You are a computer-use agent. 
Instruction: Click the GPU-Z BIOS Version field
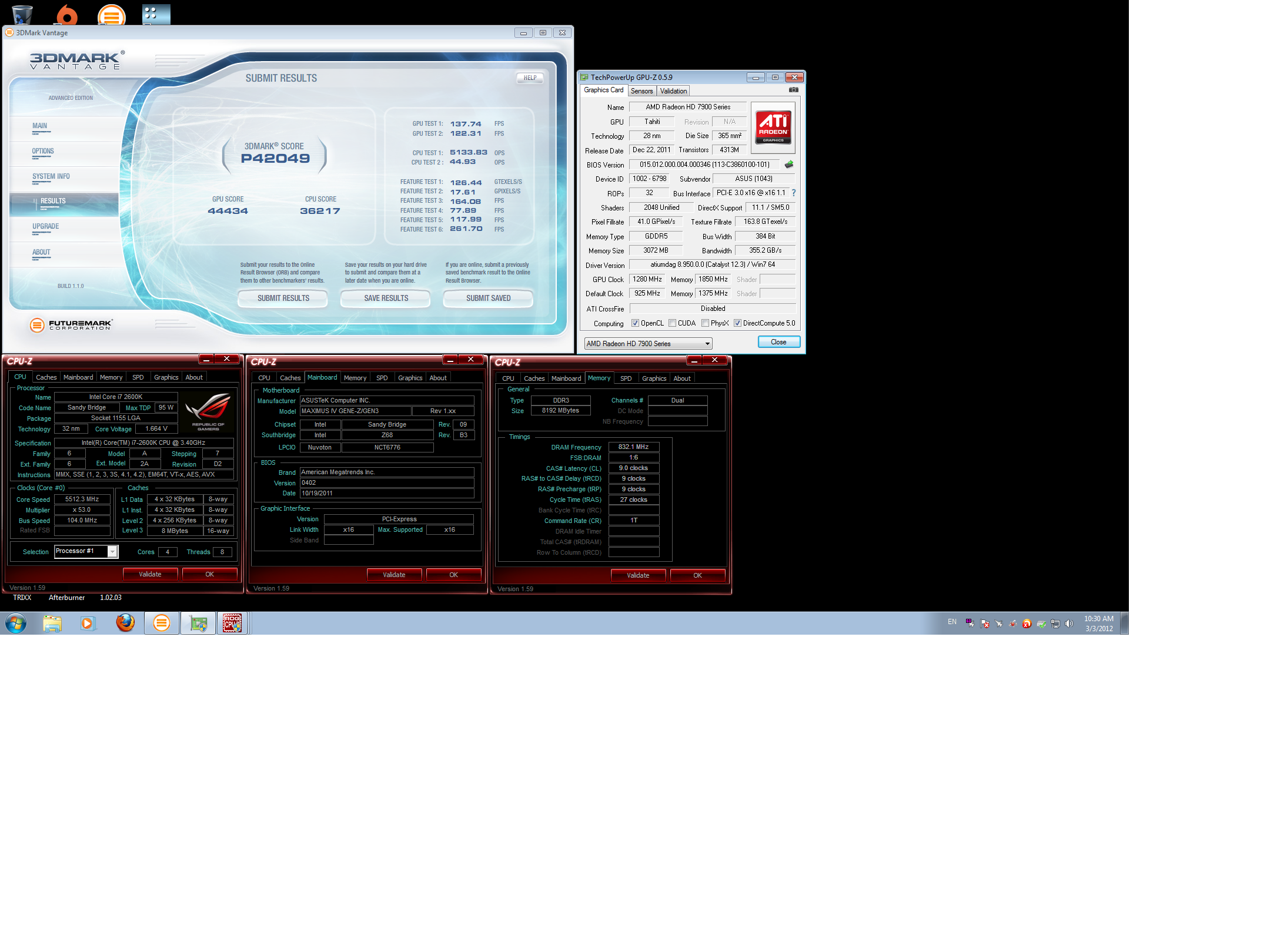[x=704, y=165]
